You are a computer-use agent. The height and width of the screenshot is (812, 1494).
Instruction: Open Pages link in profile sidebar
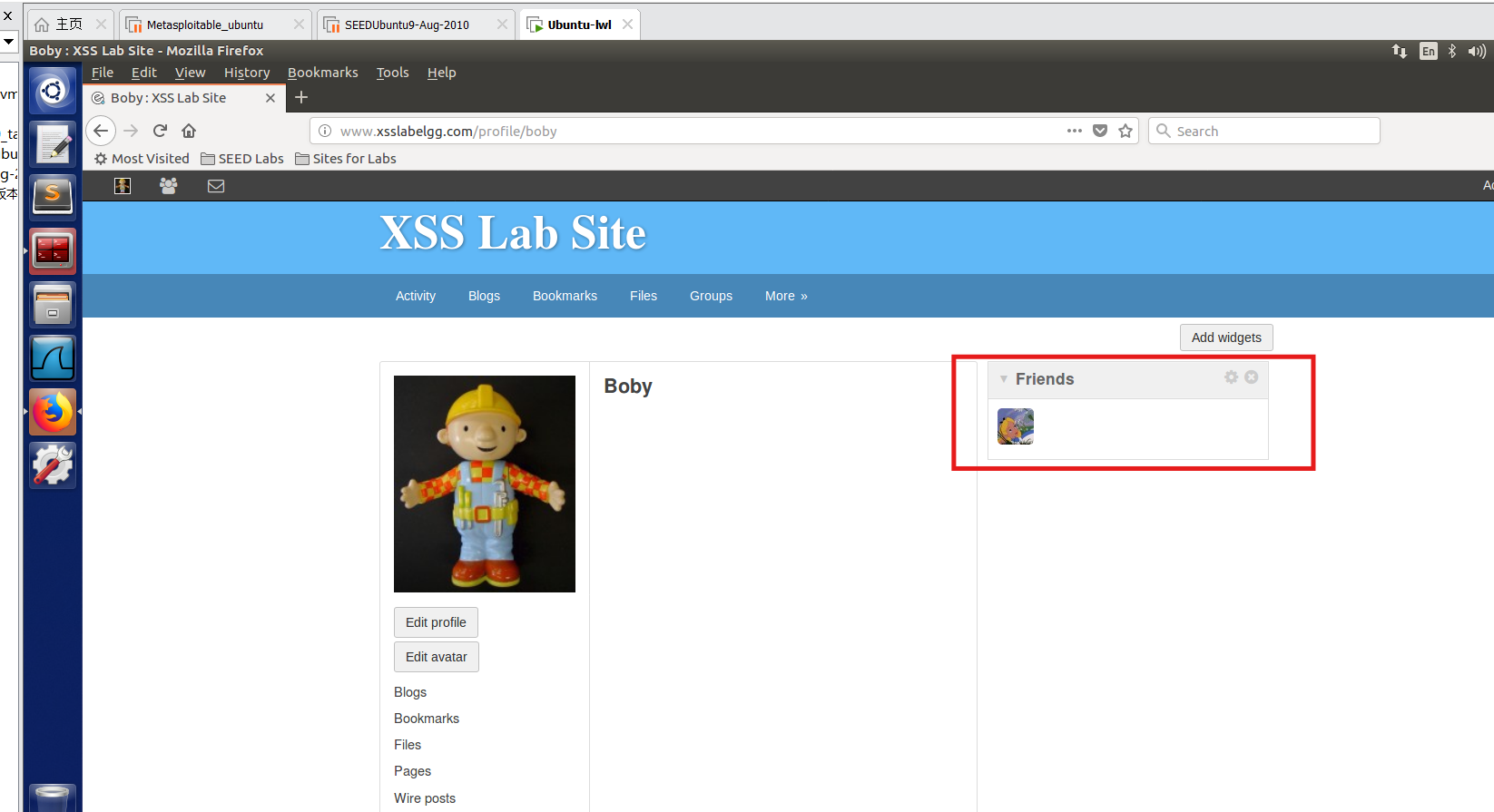(413, 771)
